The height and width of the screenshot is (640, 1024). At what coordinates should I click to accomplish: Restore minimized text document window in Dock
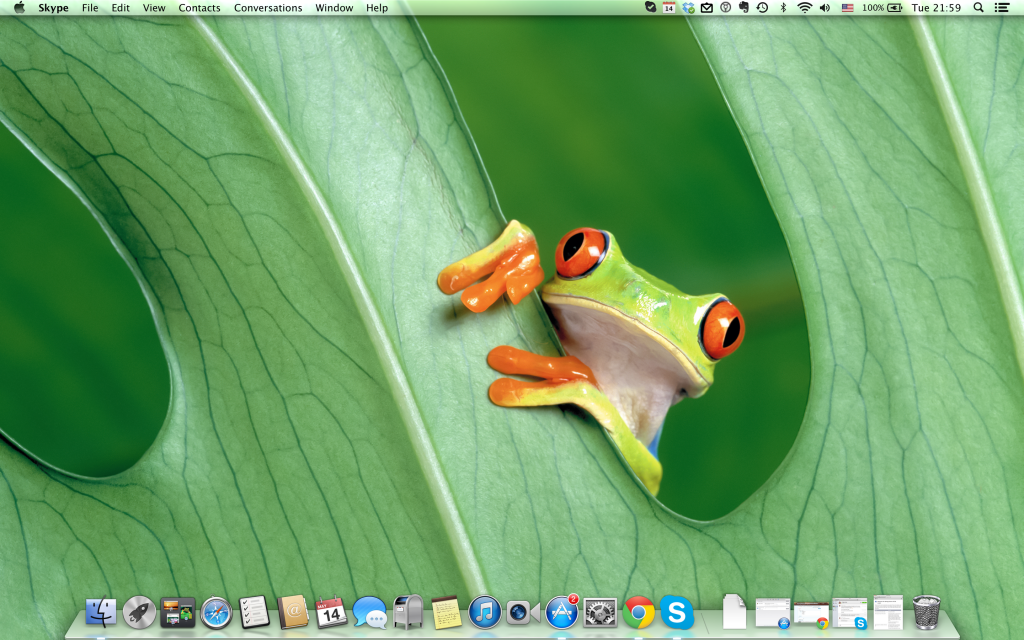click(x=888, y=613)
